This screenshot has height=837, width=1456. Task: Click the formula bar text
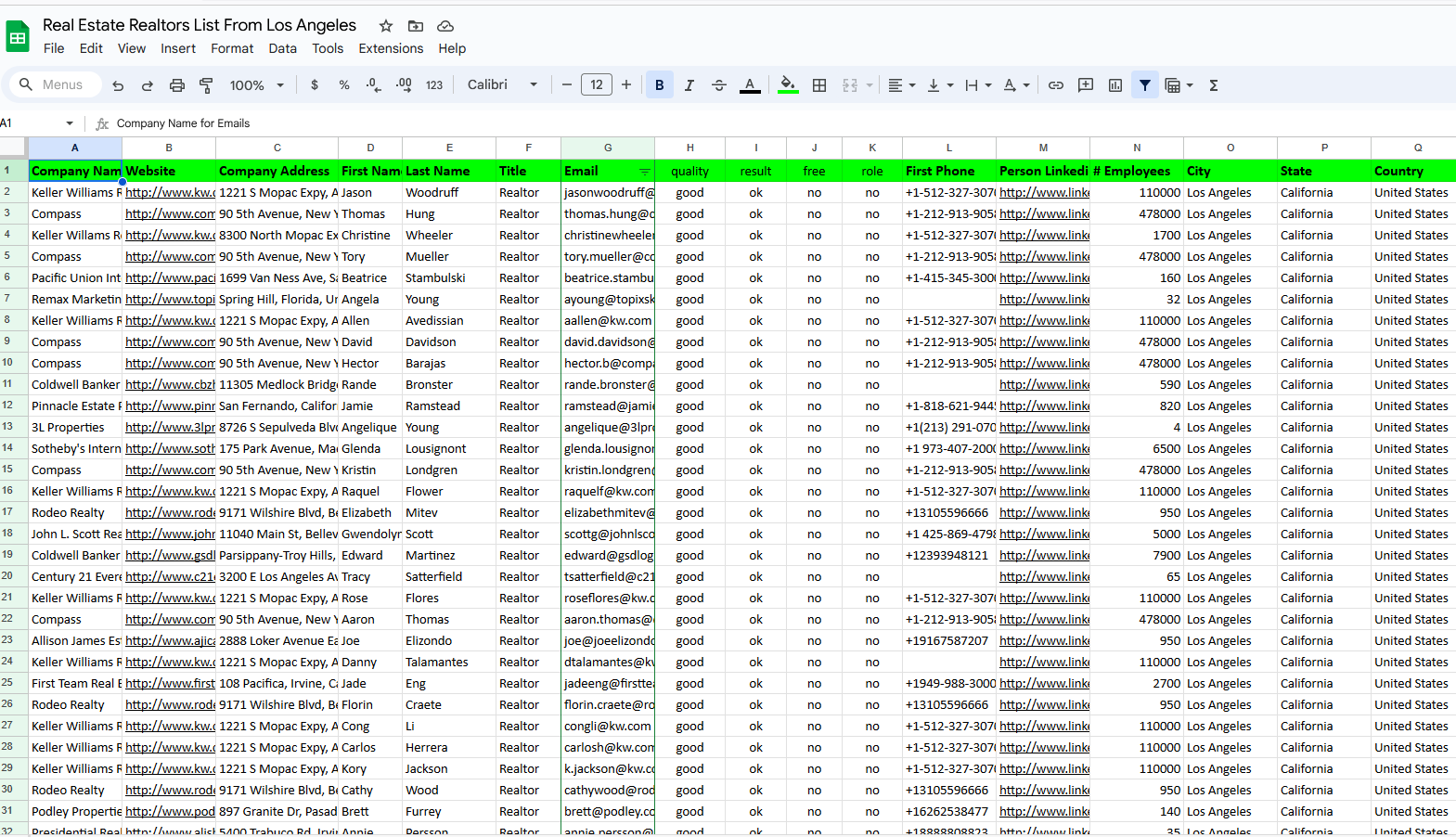tap(183, 123)
